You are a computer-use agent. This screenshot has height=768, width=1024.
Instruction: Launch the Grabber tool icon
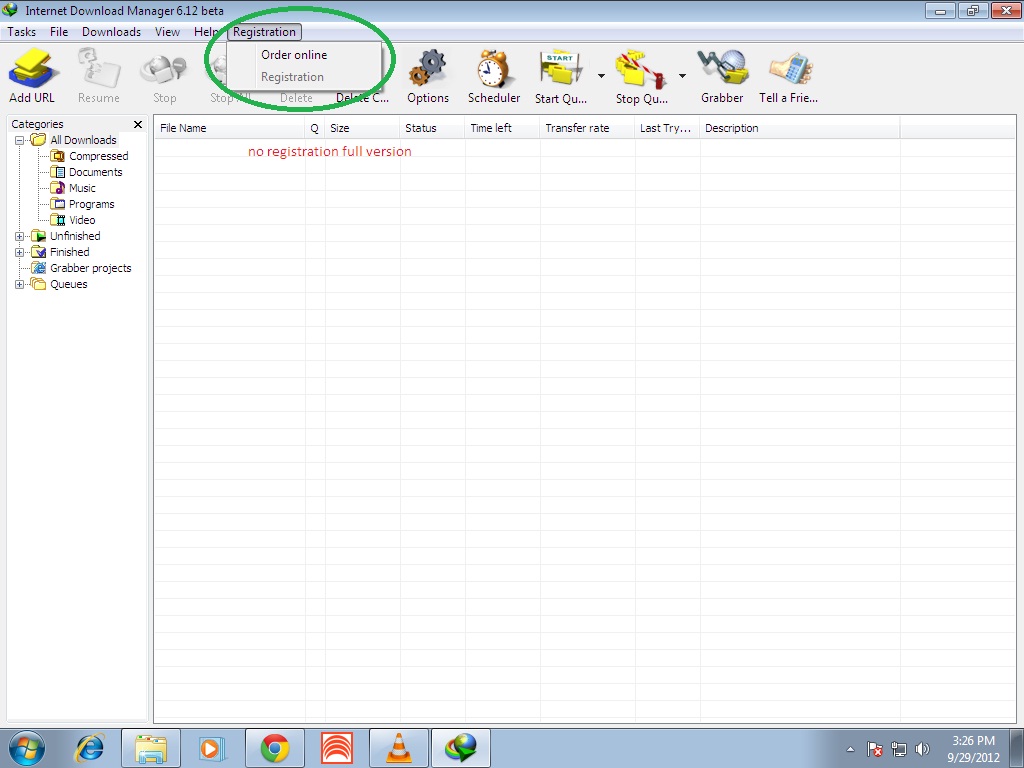tap(722, 76)
